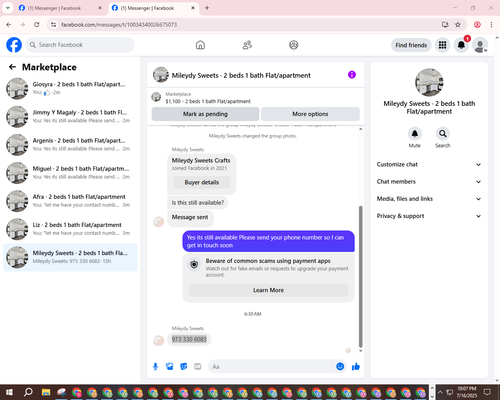The image size is (500, 400).
Task: Send a thumbs-up like
Action: (356, 367)
